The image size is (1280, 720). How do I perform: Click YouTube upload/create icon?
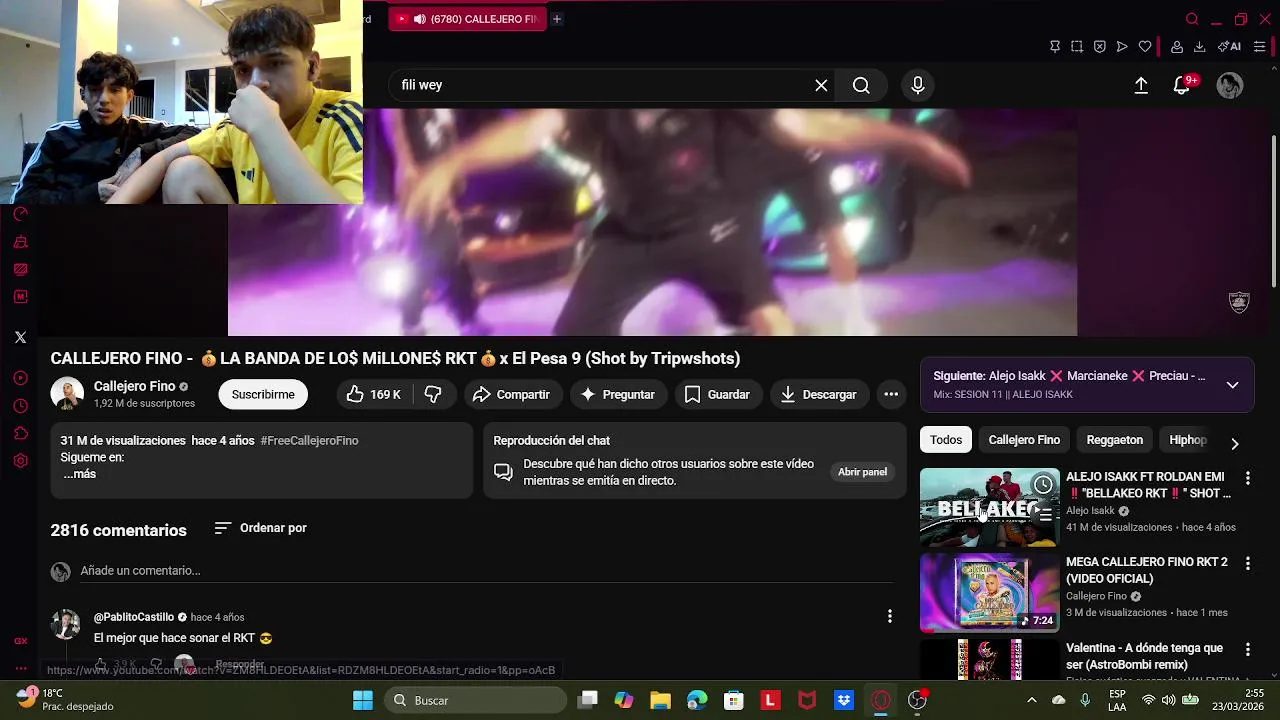click(1141, 85)
